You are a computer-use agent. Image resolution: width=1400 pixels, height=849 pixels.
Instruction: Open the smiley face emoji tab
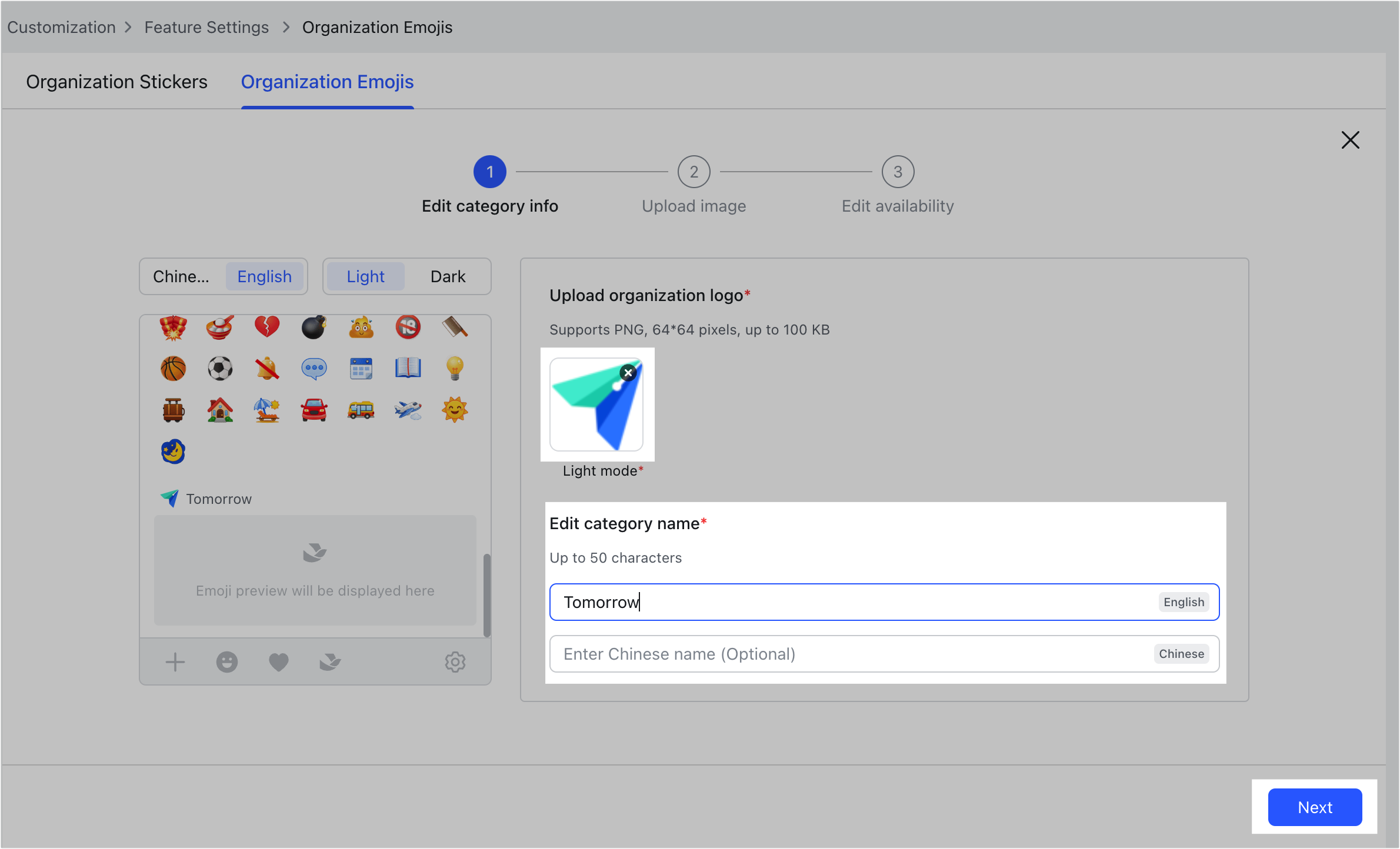[226, 662]
